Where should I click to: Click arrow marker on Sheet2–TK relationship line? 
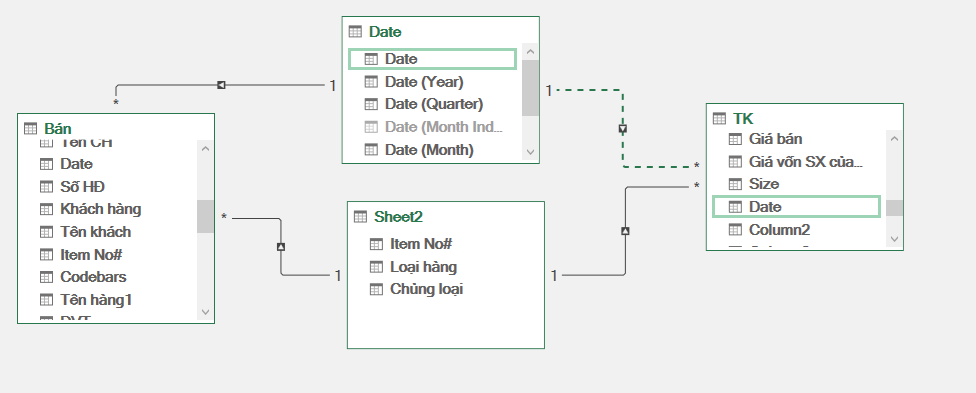[625, 231]
